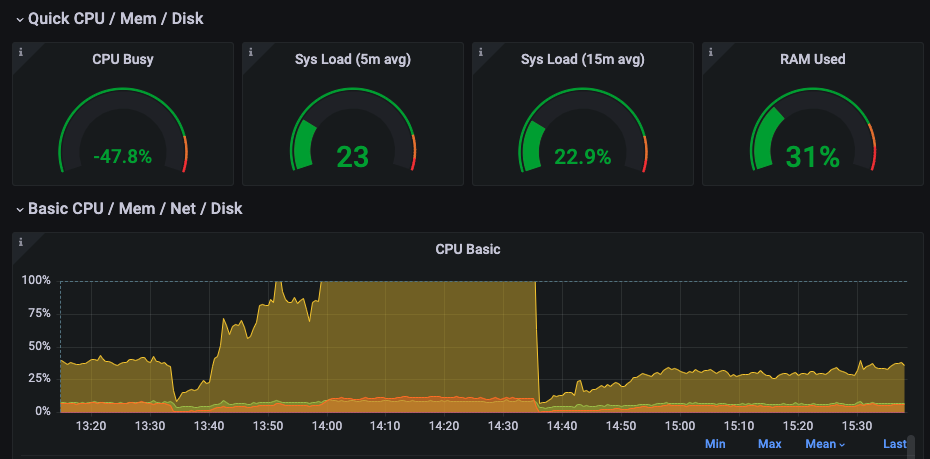Open the Sys Load (5m avg) title menu
This screenshot has width=930, height=459.
coord(353,59)
